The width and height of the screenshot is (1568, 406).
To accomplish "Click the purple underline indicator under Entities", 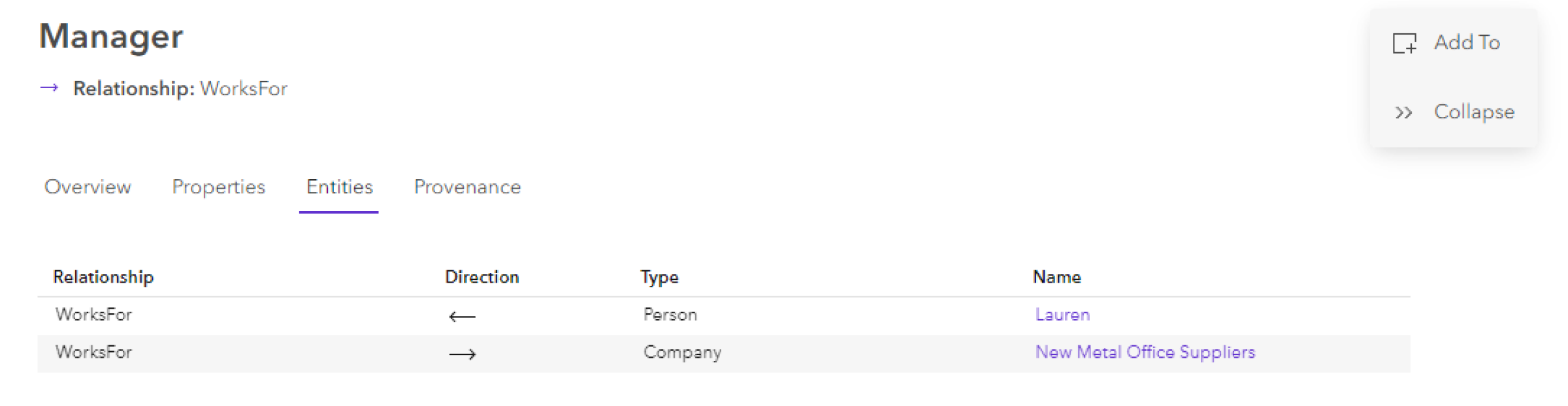I will pos(340,210).
